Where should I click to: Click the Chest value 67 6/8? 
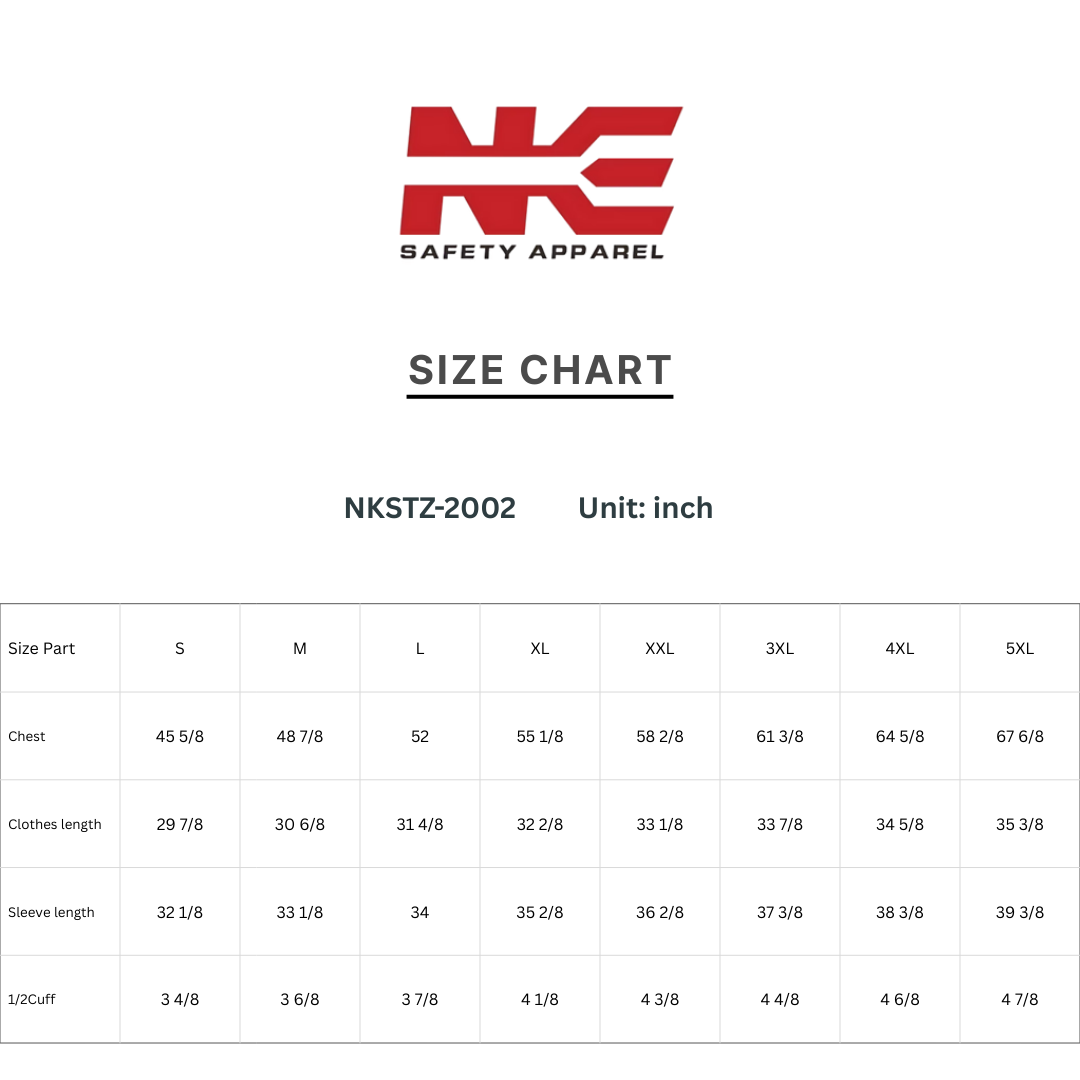1019,736
